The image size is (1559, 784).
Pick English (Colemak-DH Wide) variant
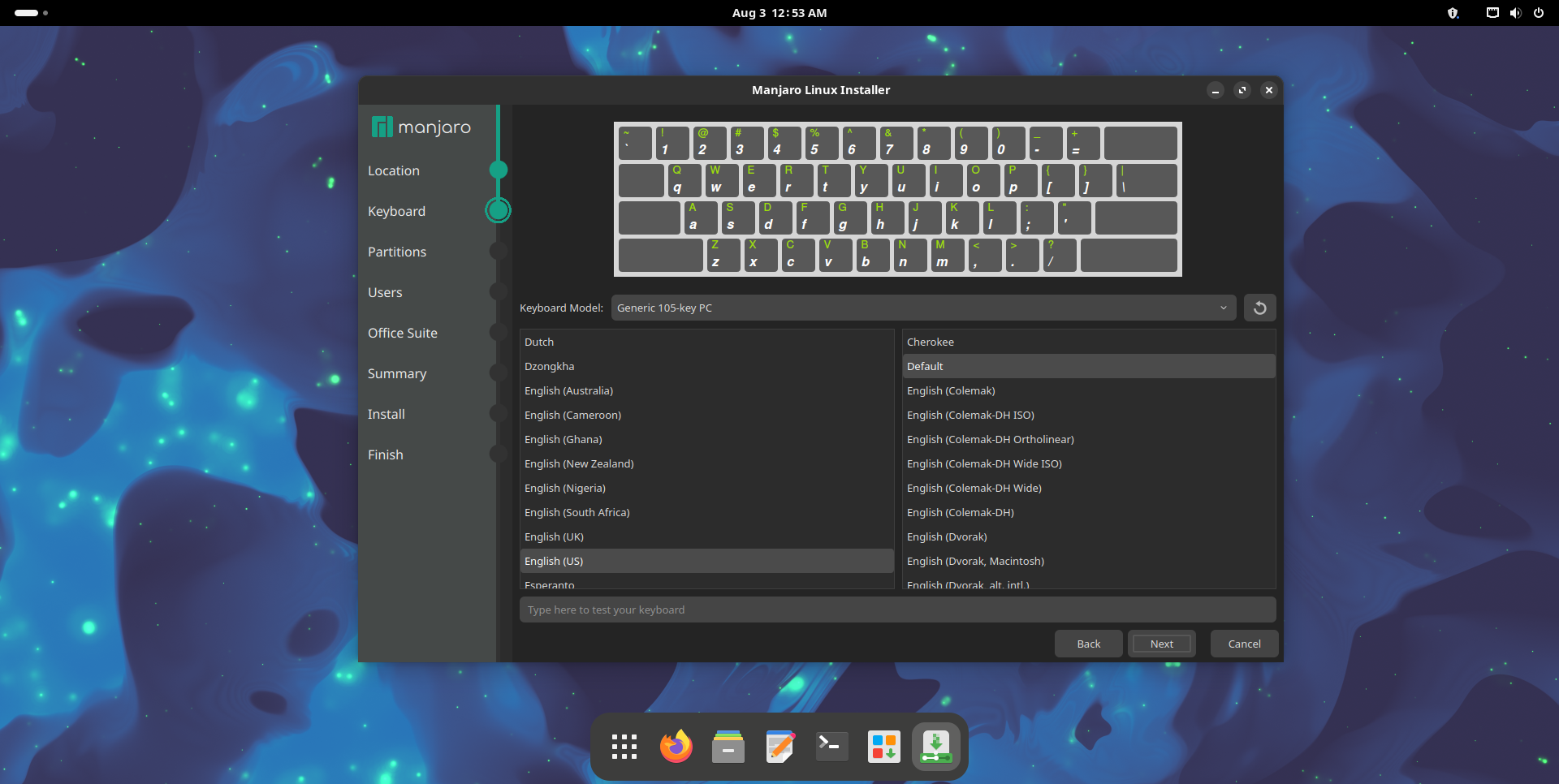(1089, 488)
